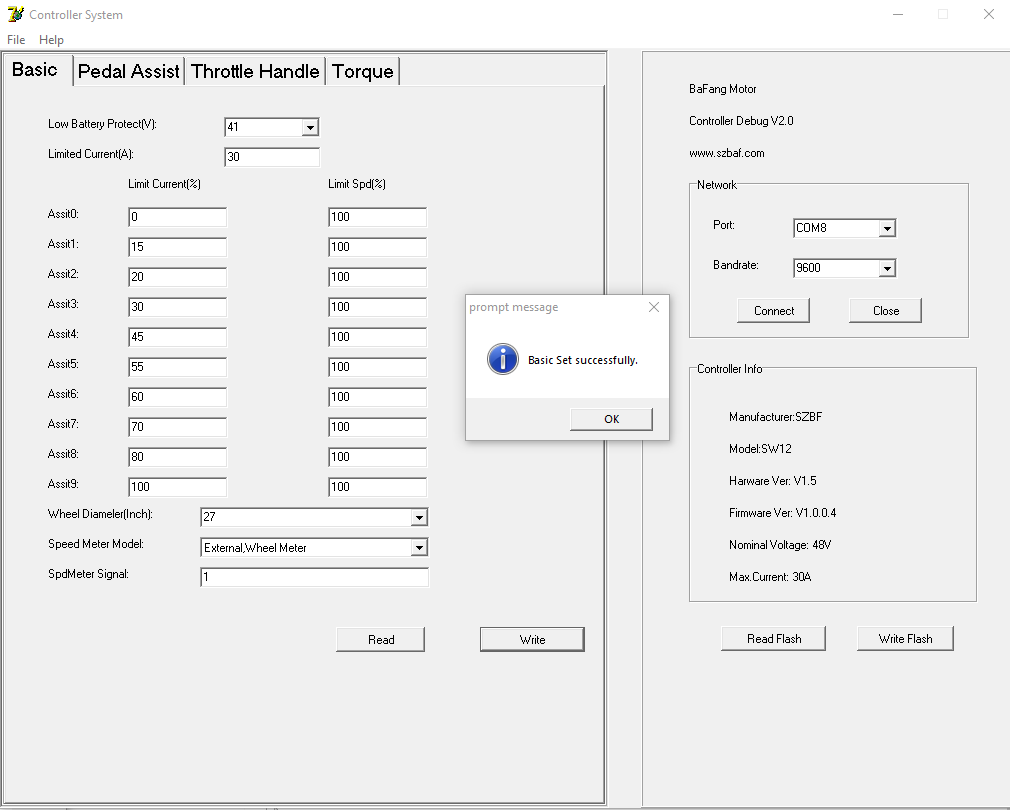Focus the Assit8 Limit Spd field
Image resolution: width=1010 pixels, height=810 pixels.
[x=377, y=457]
